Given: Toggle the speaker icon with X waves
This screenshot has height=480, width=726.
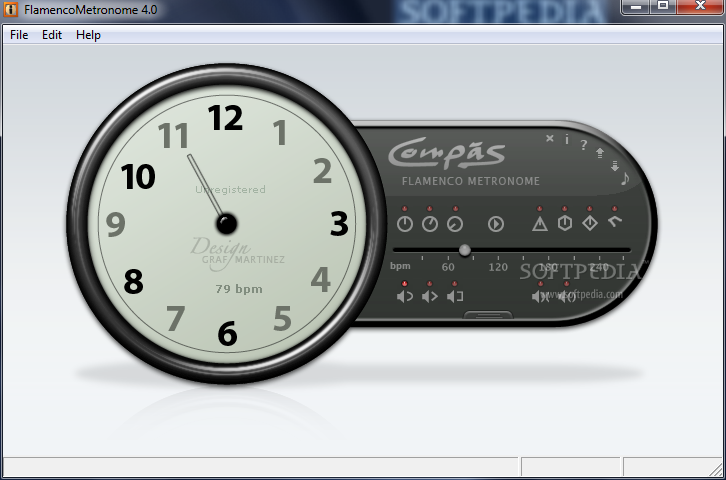Looking at the screenshot, I should coord(540,296).
